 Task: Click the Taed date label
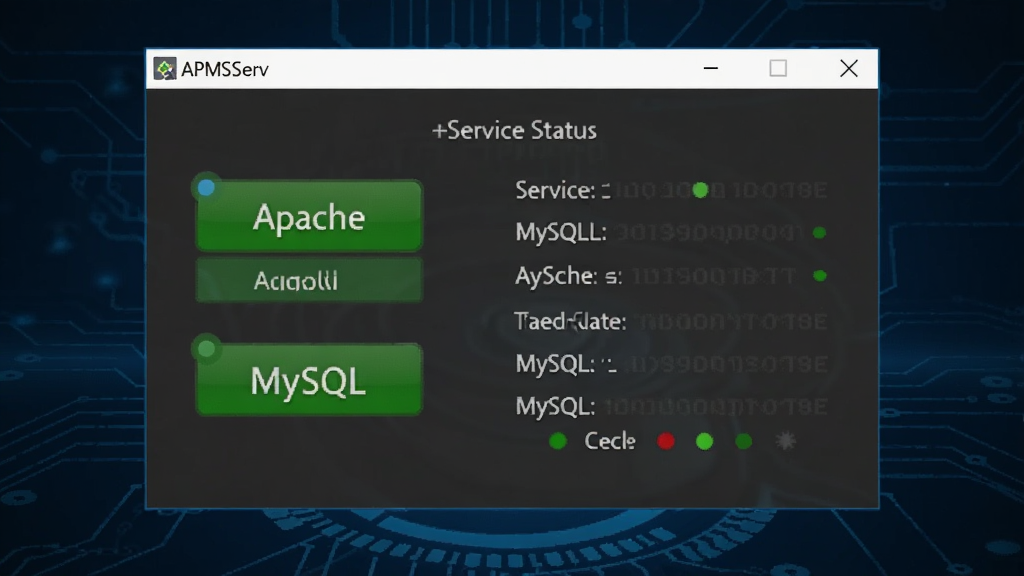pos(570,321)
